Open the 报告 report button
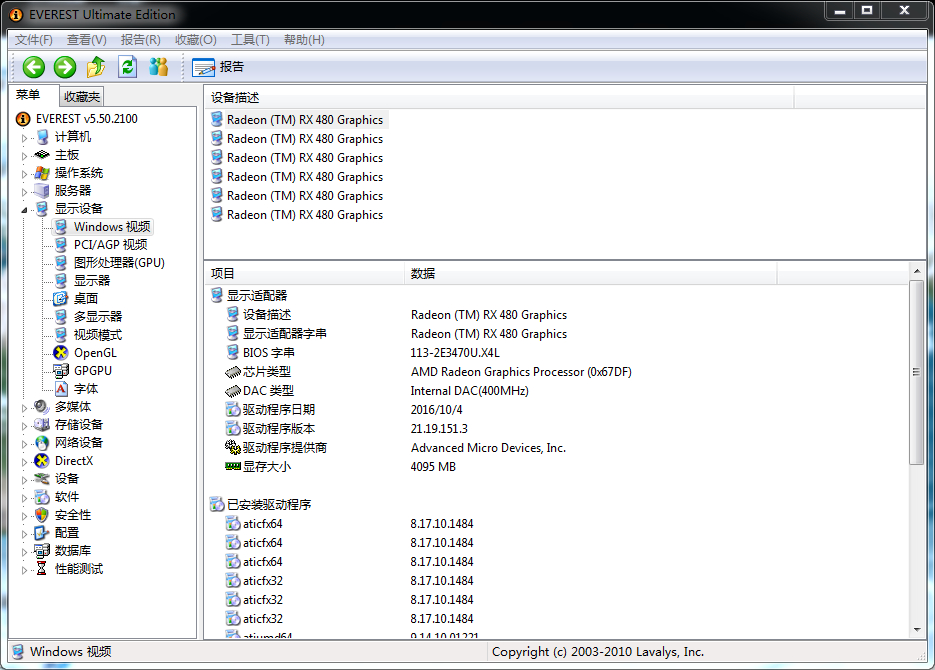935x670 pixels. click(218, 67)
